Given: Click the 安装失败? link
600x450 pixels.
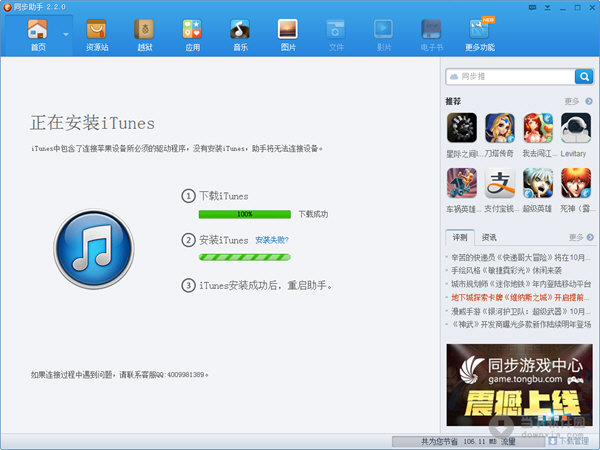Looking at the screenshot, I should pyautogui.click(x=272, y=240).
